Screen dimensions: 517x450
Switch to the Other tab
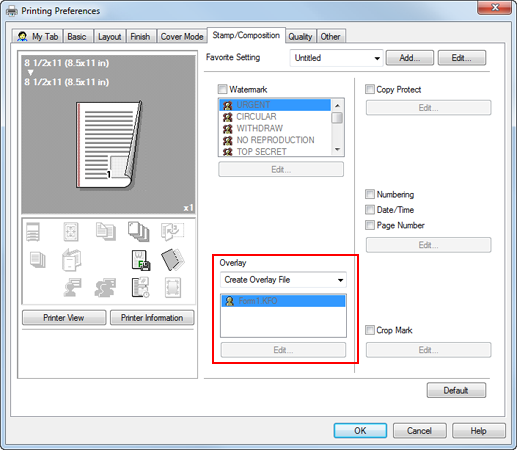pos(330,36)
